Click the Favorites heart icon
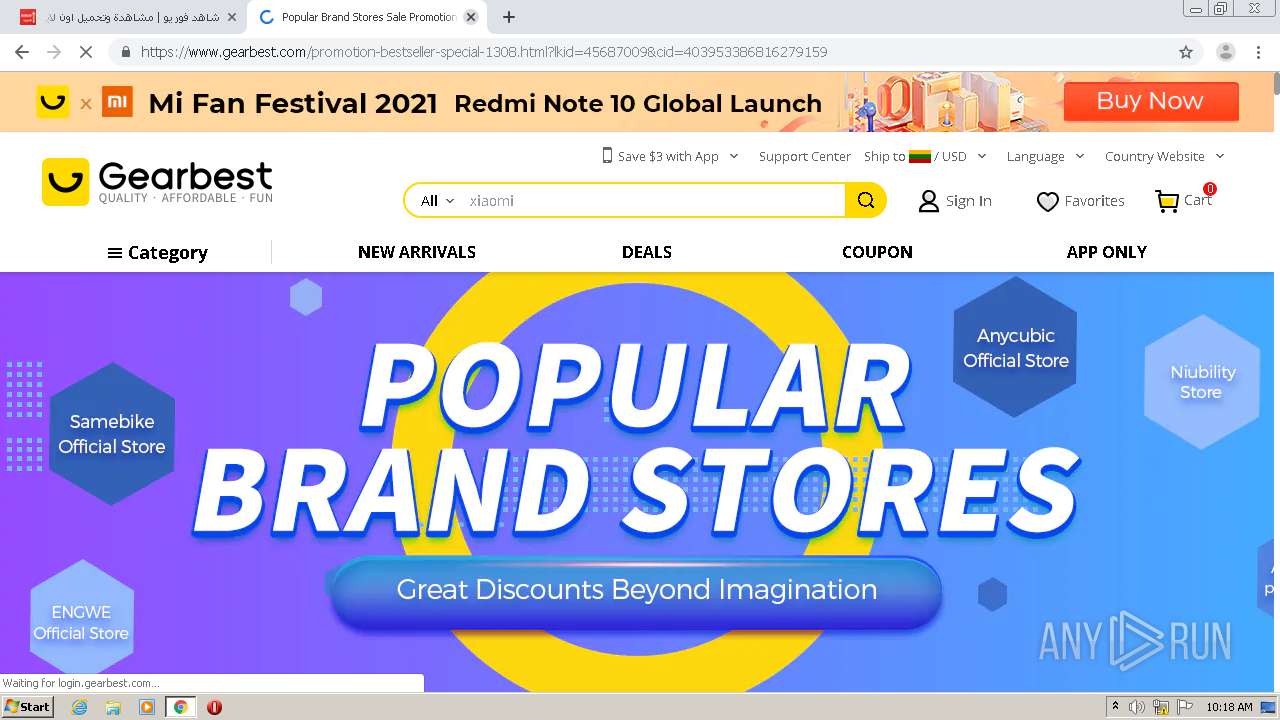 (x=1047, y=201)
